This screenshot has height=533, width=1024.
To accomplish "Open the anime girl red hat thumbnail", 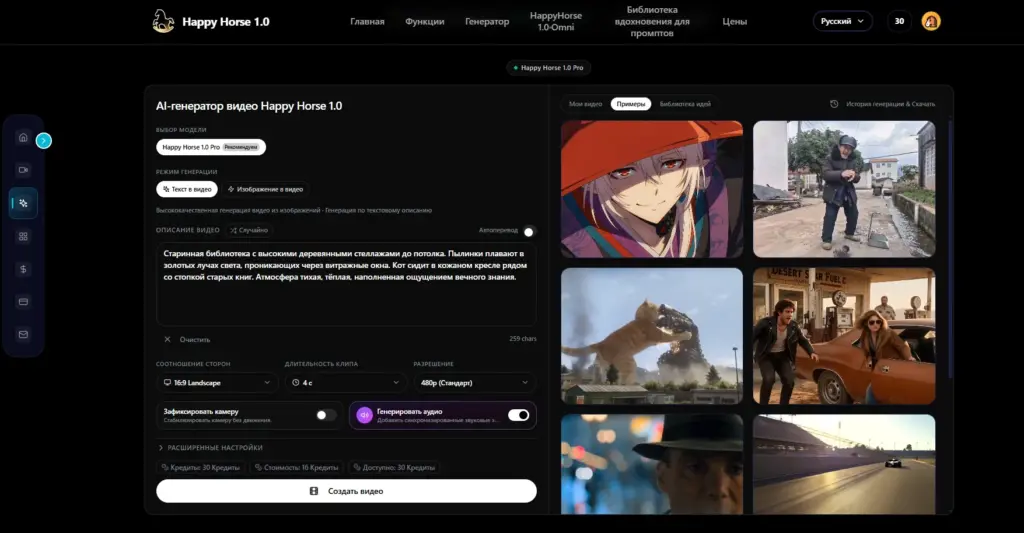I will pyautogui.click(x=652, y=189).
